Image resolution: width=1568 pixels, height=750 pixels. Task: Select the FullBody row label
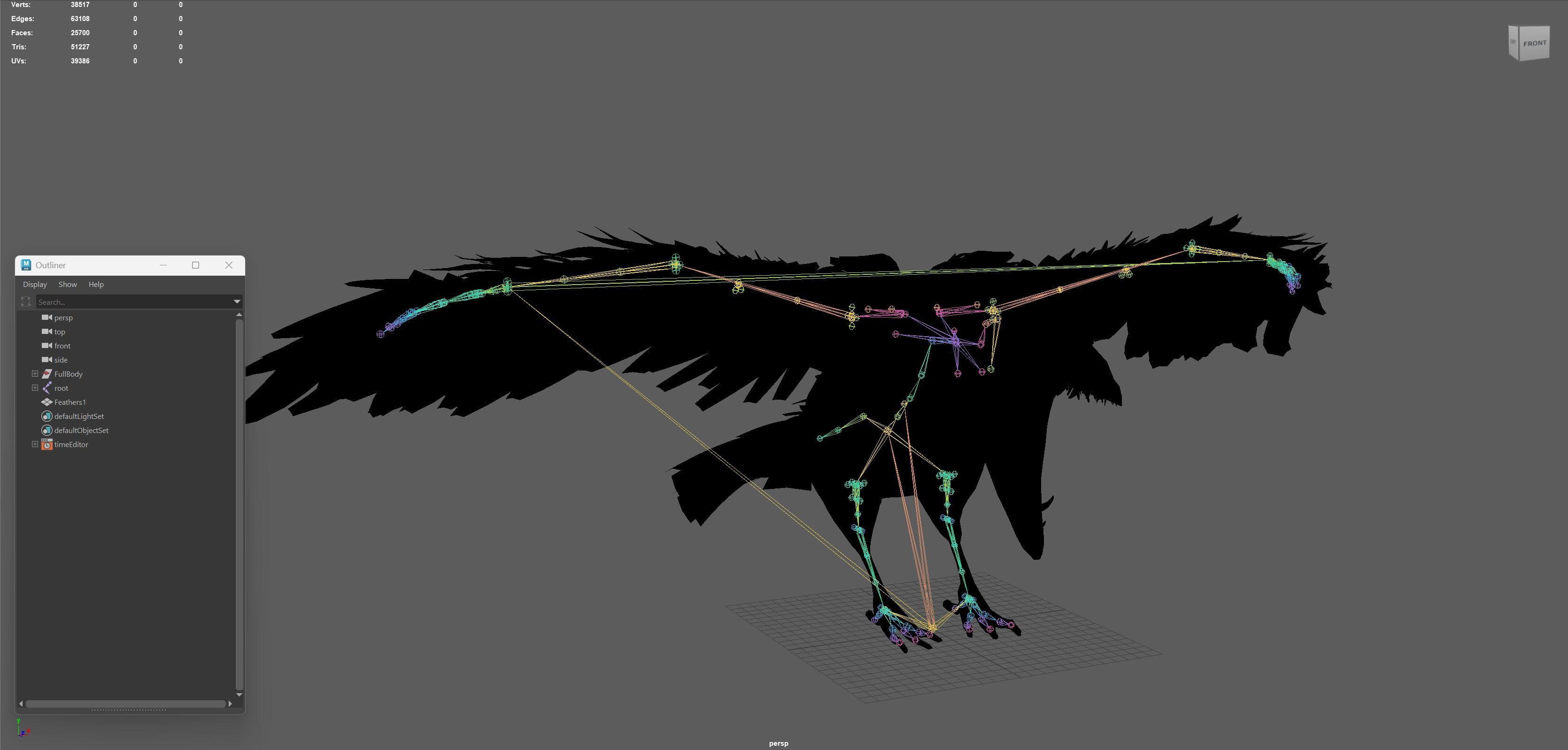pyautogui.click(x=68, y=374)
